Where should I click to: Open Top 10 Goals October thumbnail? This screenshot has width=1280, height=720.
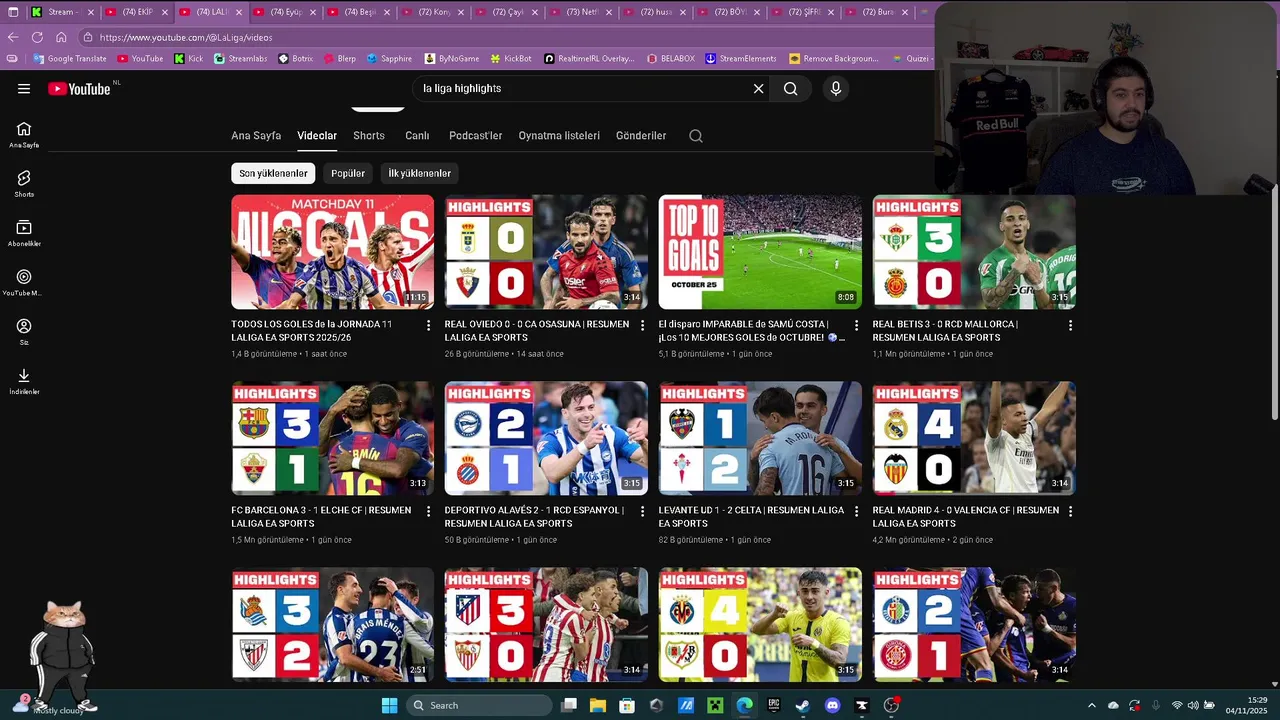tap(760, 252)
